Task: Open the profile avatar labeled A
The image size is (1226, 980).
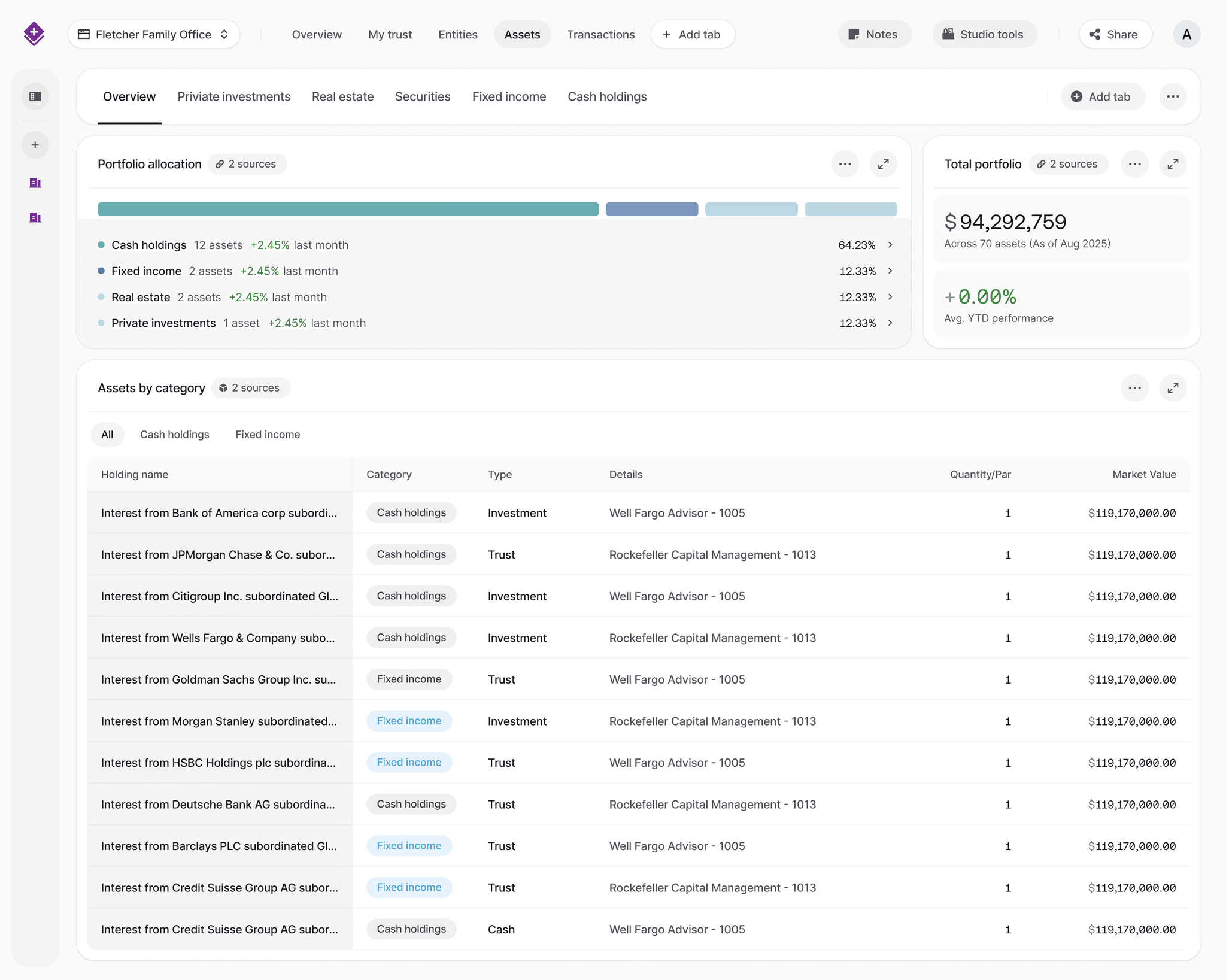Action: click(x=1186, y=34)
